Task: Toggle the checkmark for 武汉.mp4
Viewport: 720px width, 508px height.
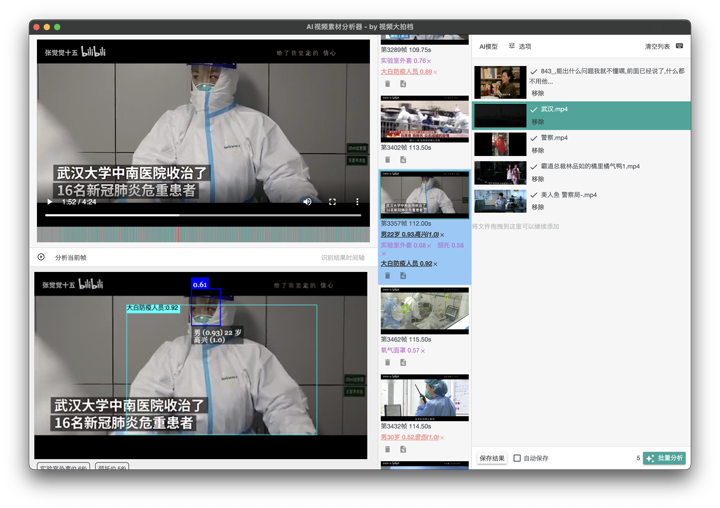Action: [534, 109]
